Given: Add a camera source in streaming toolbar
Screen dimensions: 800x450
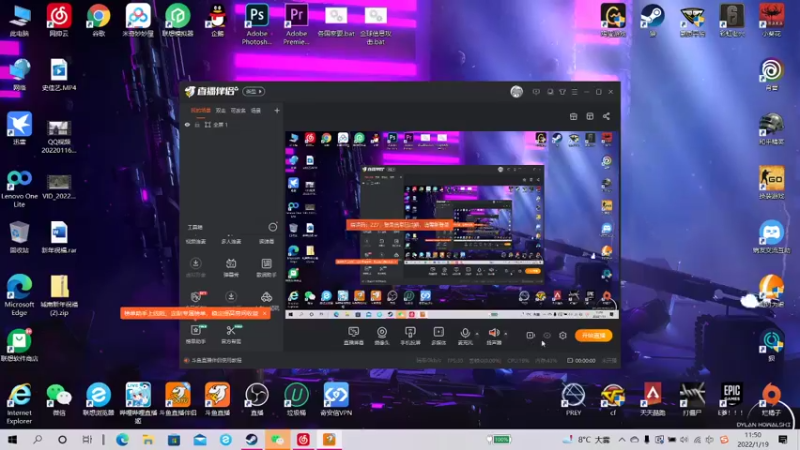Looking at the screenshot, I should (382, 336).
